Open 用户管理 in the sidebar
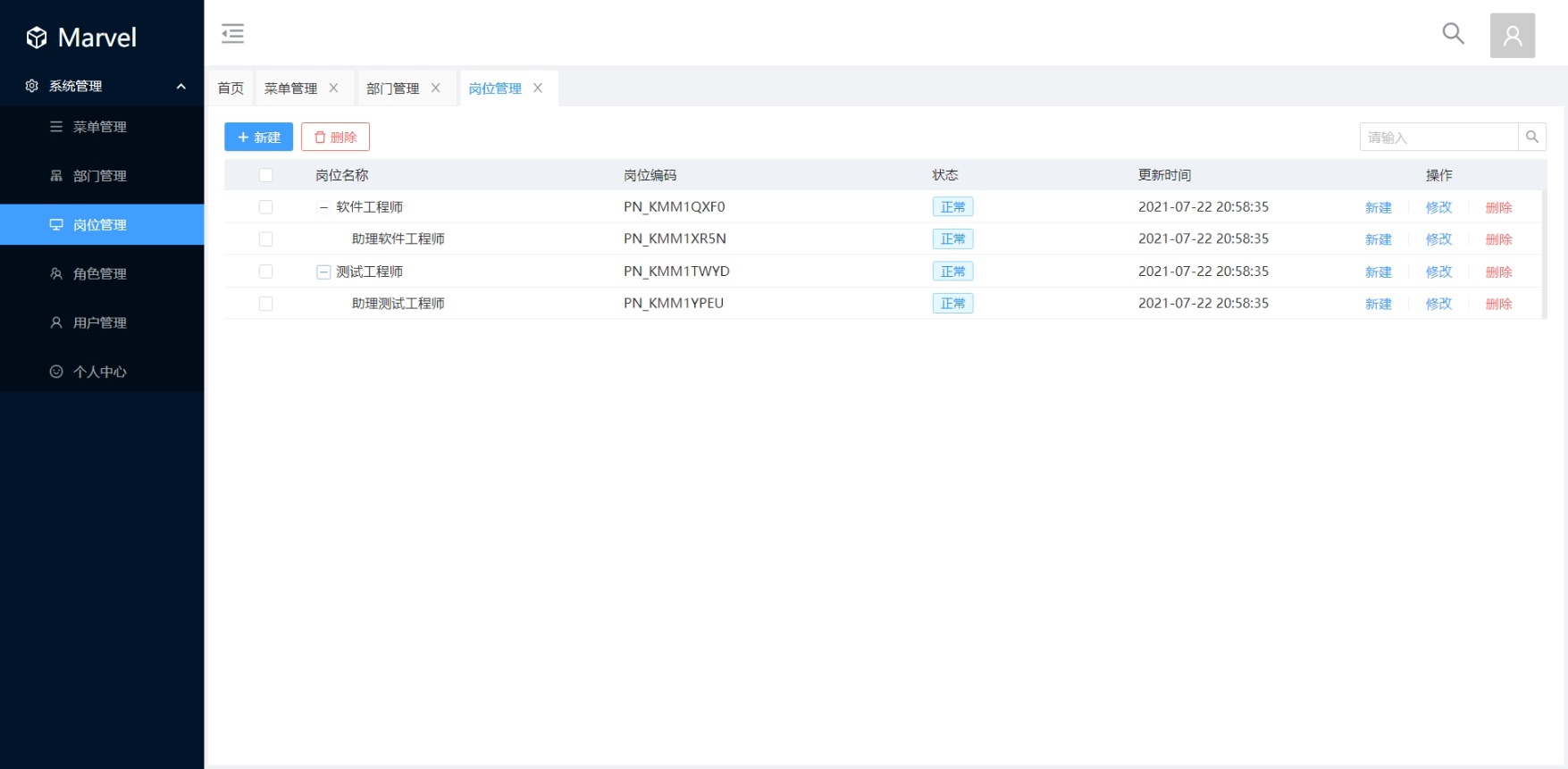The width and height of the screenshot is (1568, 769). click(102, 322)
